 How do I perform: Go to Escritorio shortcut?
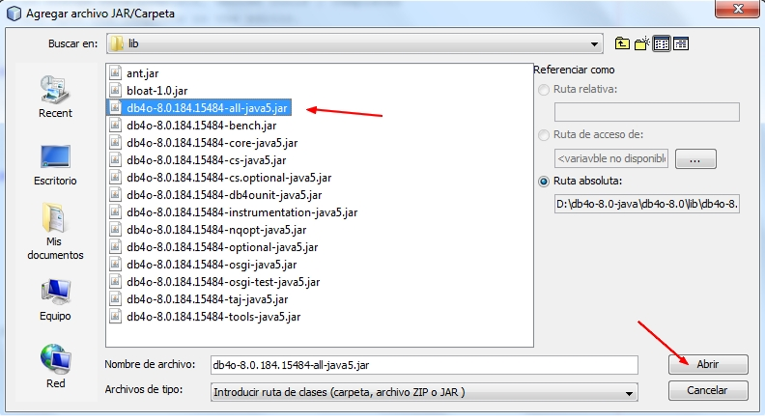[x=55, y=165]
